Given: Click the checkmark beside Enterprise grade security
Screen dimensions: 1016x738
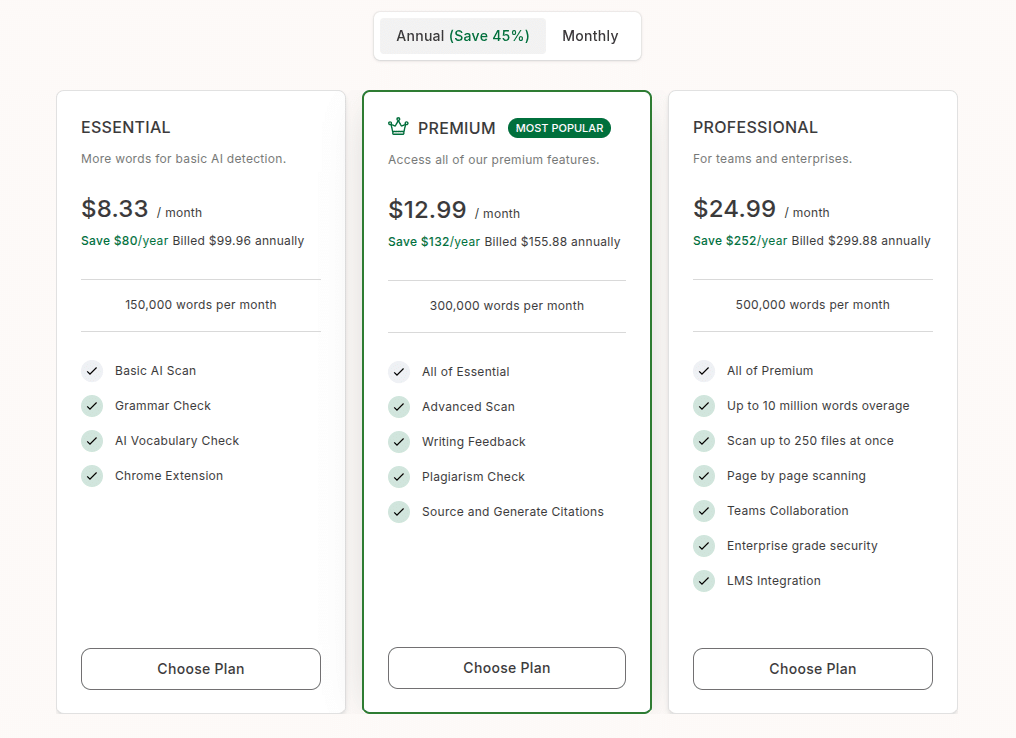Looking at the screenshot, I should tap(704, 546).
